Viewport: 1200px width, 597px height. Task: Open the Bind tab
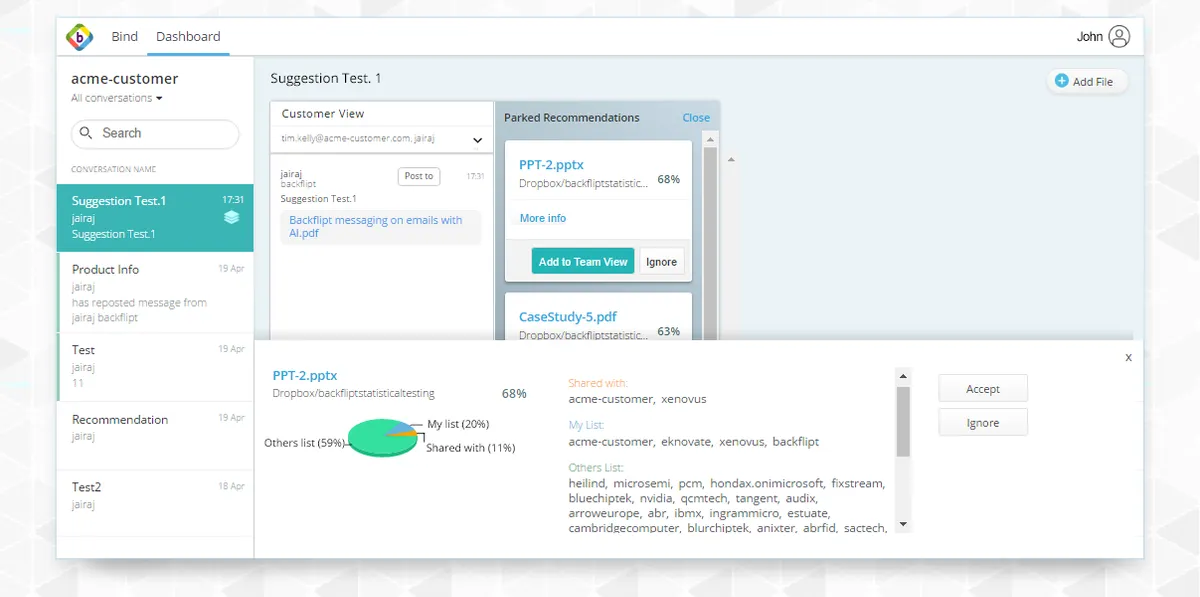(125, 37)
